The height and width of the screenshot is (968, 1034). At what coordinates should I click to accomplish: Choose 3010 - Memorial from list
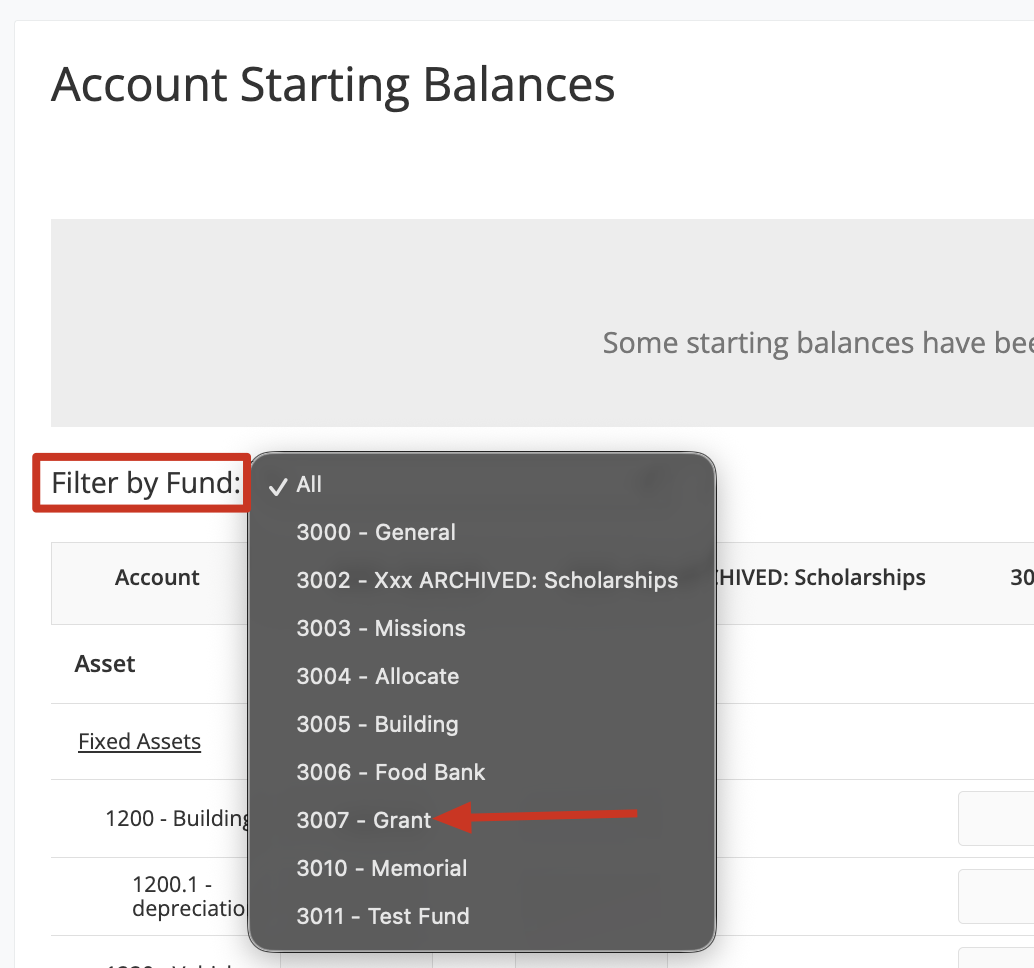[382, 868]
